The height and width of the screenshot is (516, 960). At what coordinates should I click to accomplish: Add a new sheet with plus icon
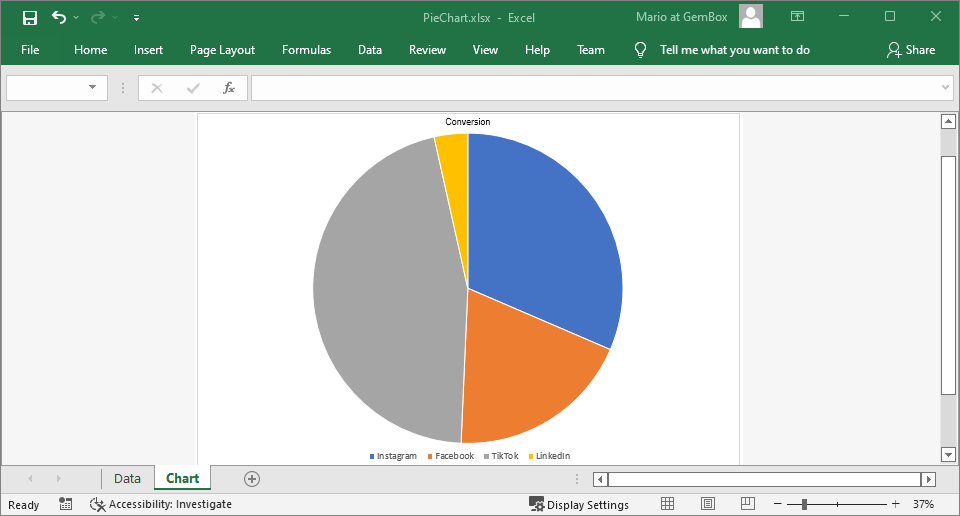click(x=252, y=479)
